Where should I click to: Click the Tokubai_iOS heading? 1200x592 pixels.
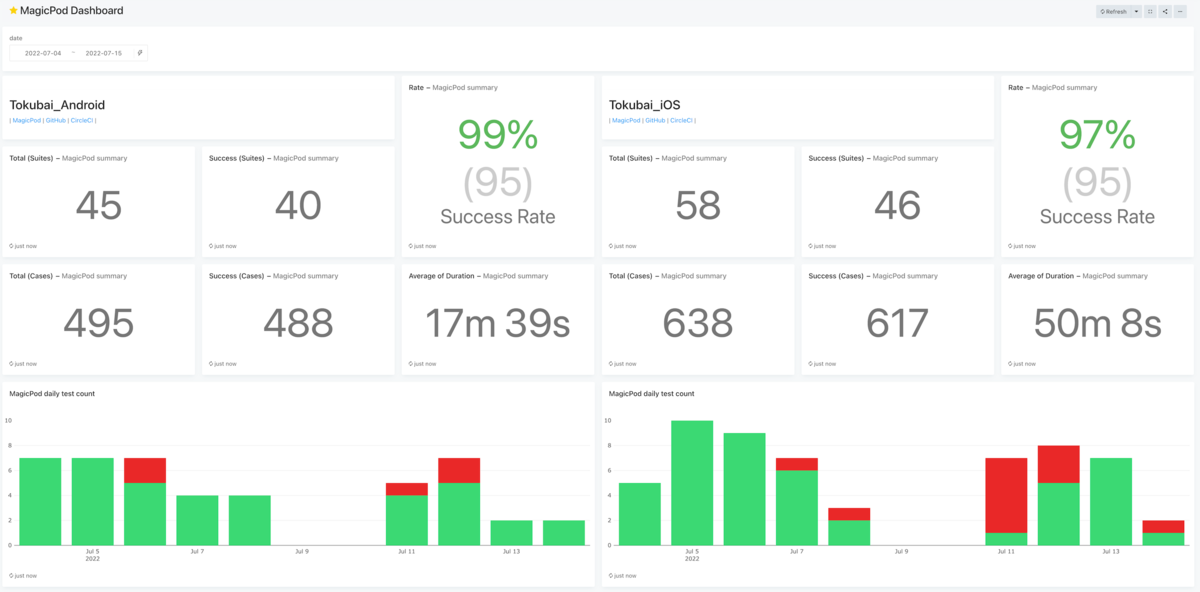point(644,105)
